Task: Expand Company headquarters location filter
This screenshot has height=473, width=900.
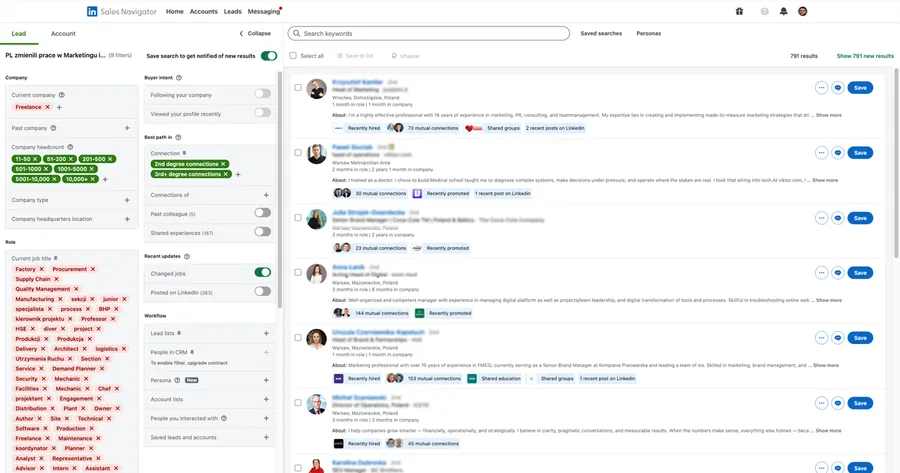Action: [127, 219]
